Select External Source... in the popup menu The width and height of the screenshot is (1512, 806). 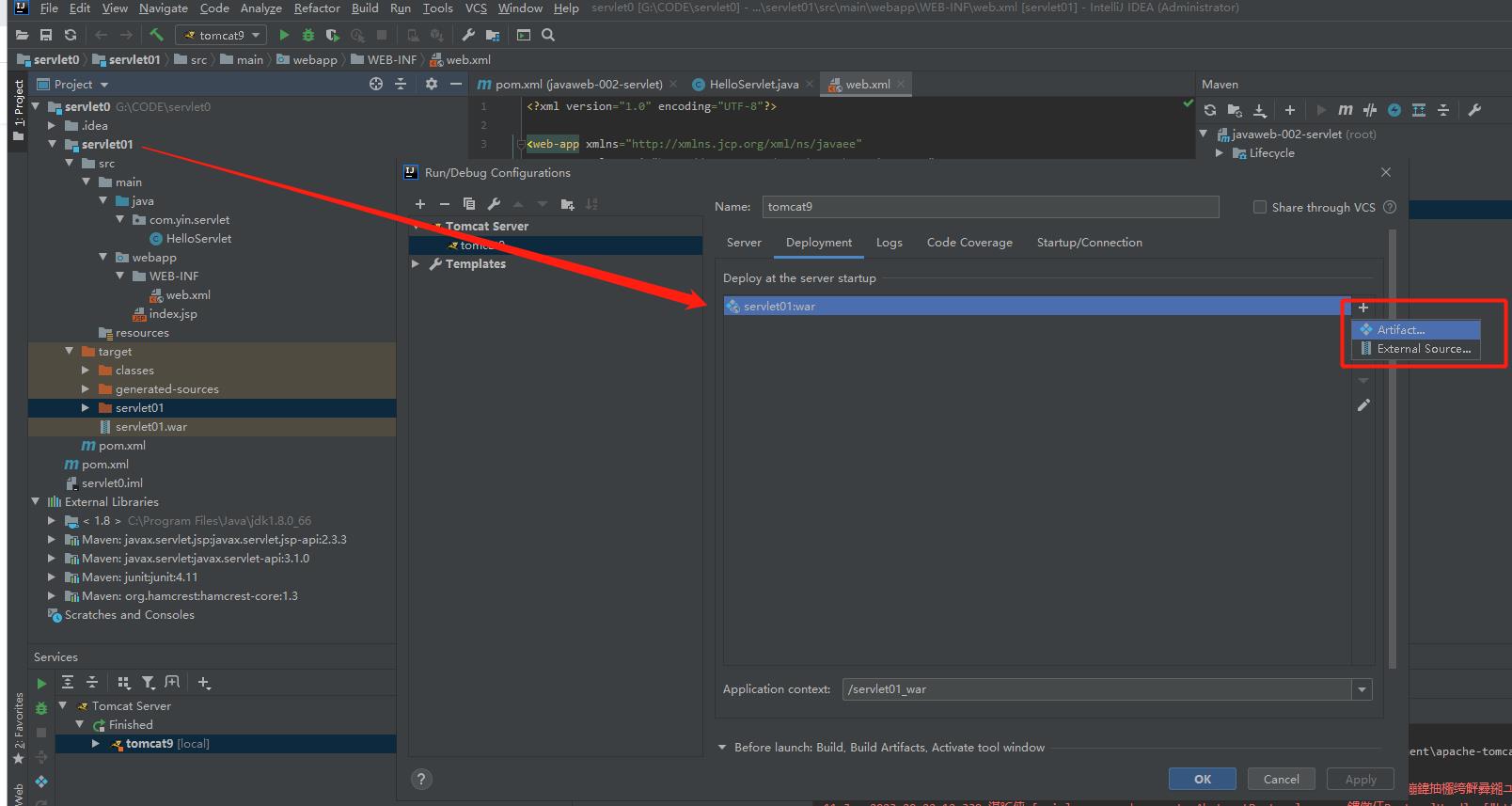coord(1415,349)
